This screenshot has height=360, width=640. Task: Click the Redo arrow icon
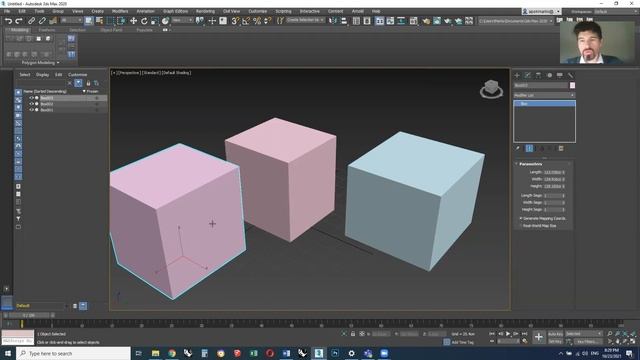click(x=19, y=21)
